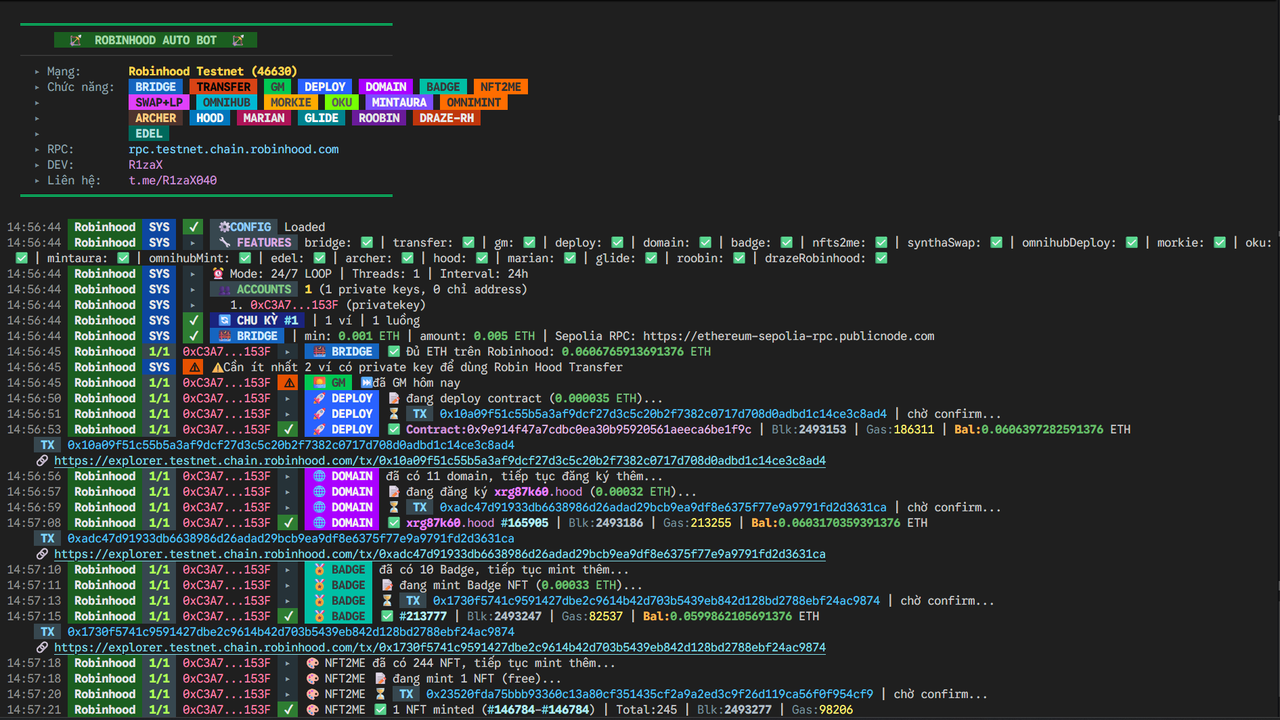Click the t.me/R1zaX040 contact link
The image size is (1280, 720).
click(x=173, y=180)
